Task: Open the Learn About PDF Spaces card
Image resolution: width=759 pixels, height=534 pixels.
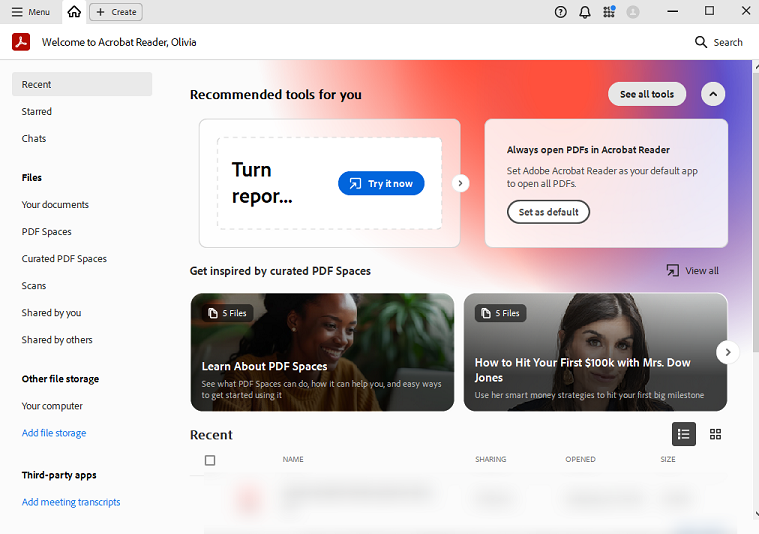Action: click(x=322, y=352)
